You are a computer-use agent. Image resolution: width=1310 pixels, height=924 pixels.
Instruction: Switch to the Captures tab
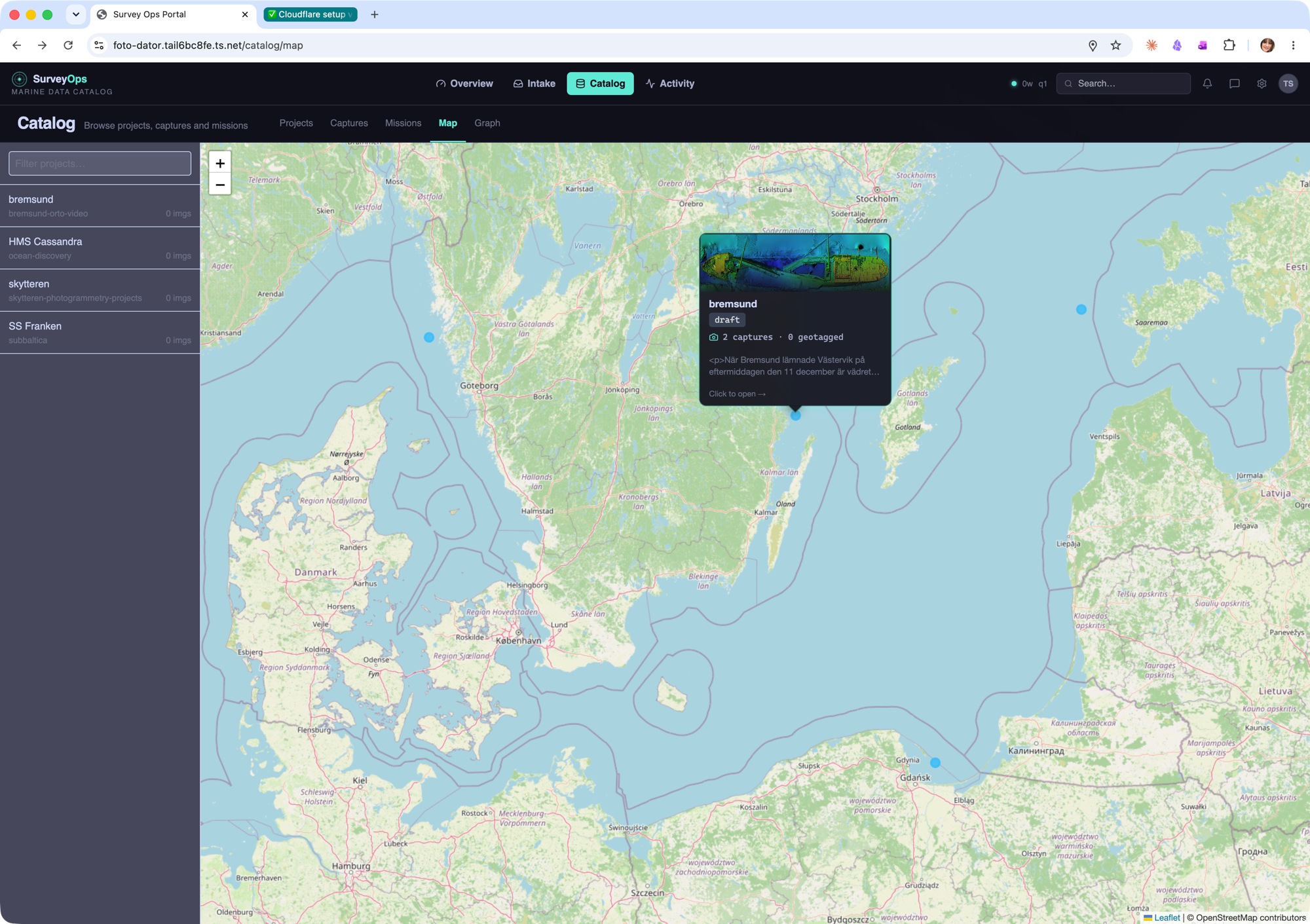(349, 123)
